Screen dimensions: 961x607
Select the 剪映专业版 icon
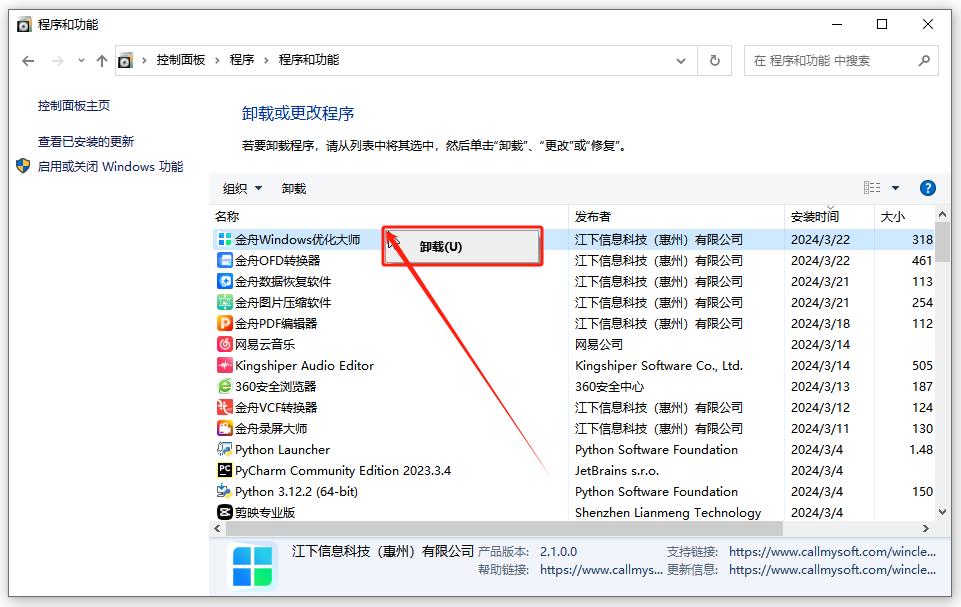tap(225, 512)
